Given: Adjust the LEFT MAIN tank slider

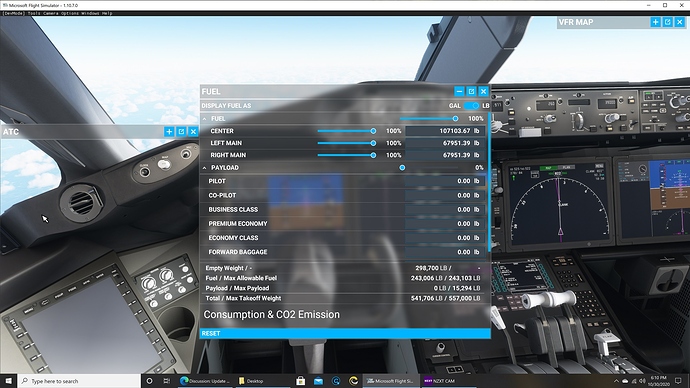Looking at the screenshot, I should 347,143.
